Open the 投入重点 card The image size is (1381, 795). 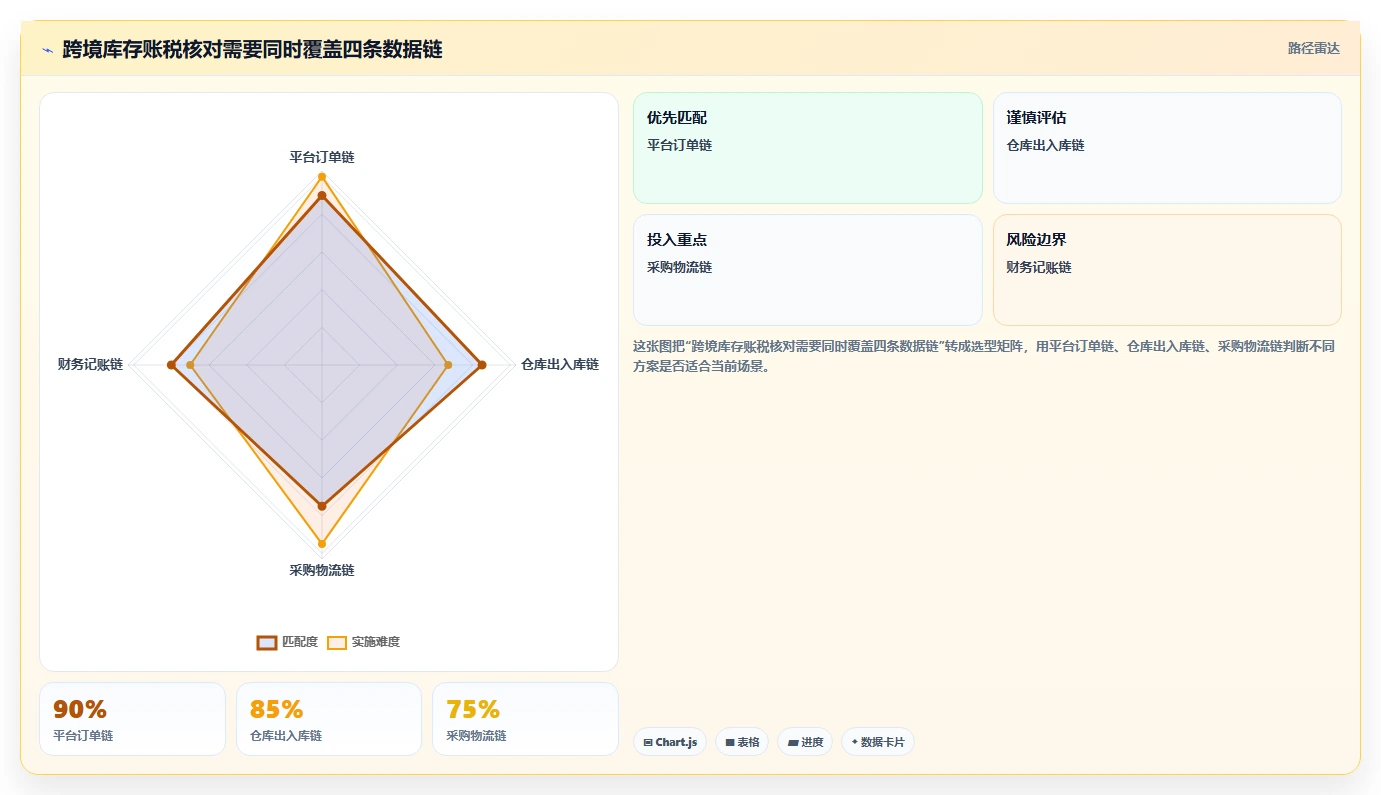coord(808,270)
